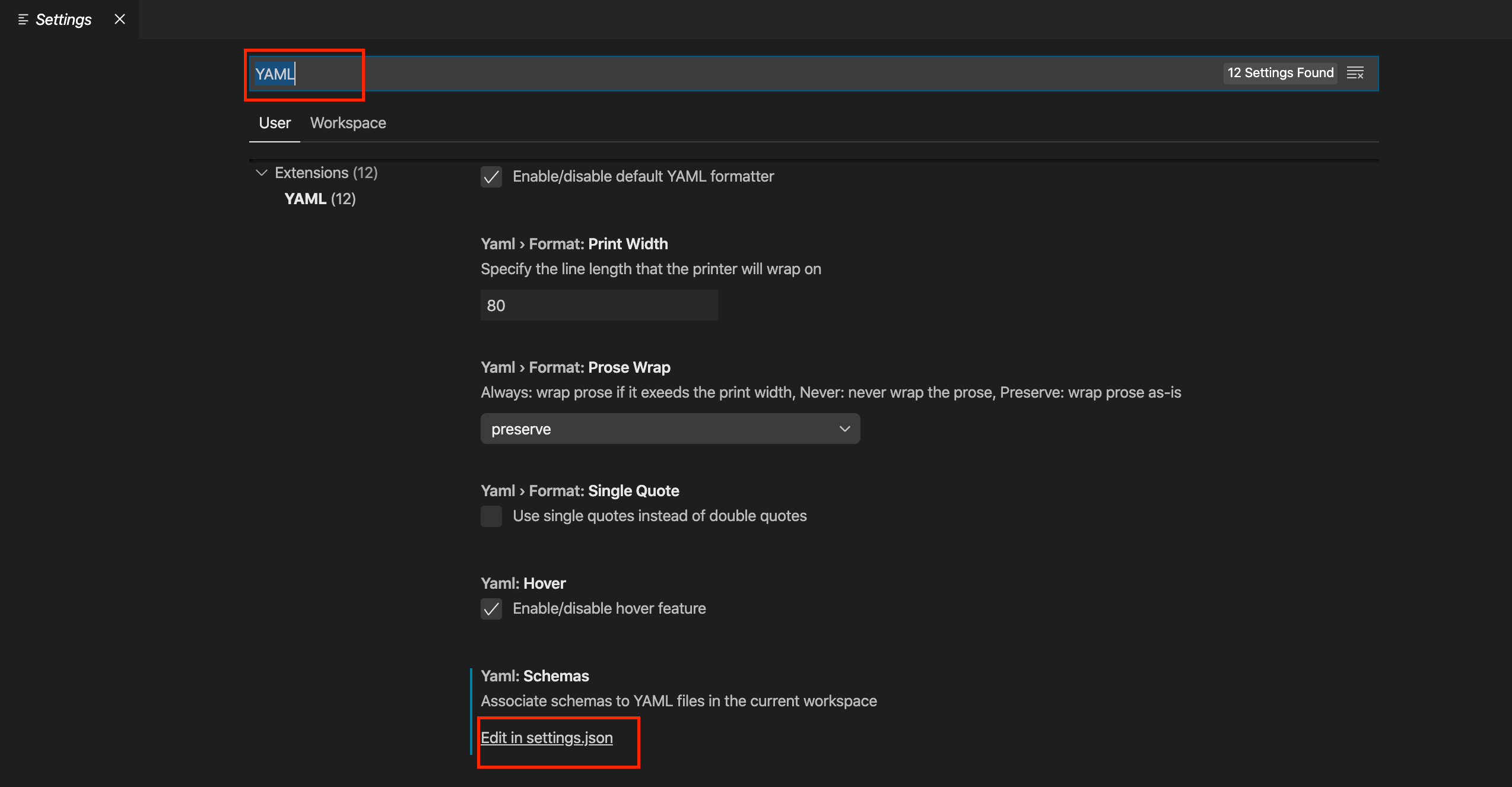This screenshot has height=787, width=1512.
Task: Enable Single Quote formatting checkbox
Action: point(491,516)
